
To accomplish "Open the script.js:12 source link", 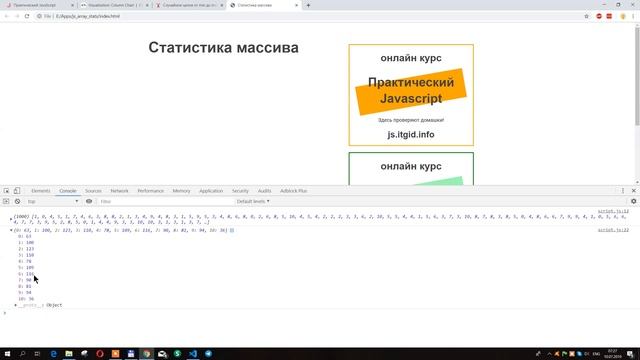I will 613,211.
